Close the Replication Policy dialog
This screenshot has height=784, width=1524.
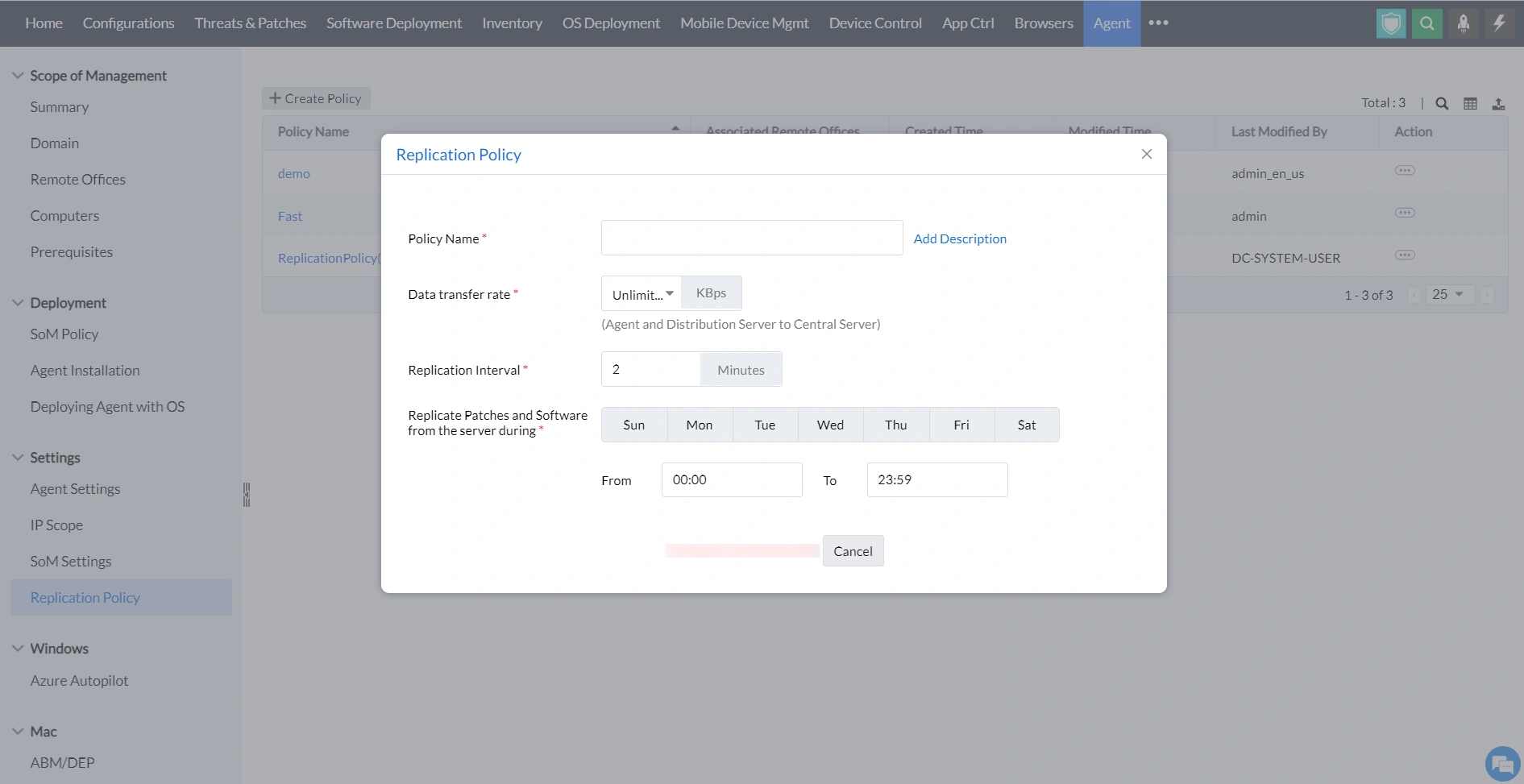(x=1146, y=154)
